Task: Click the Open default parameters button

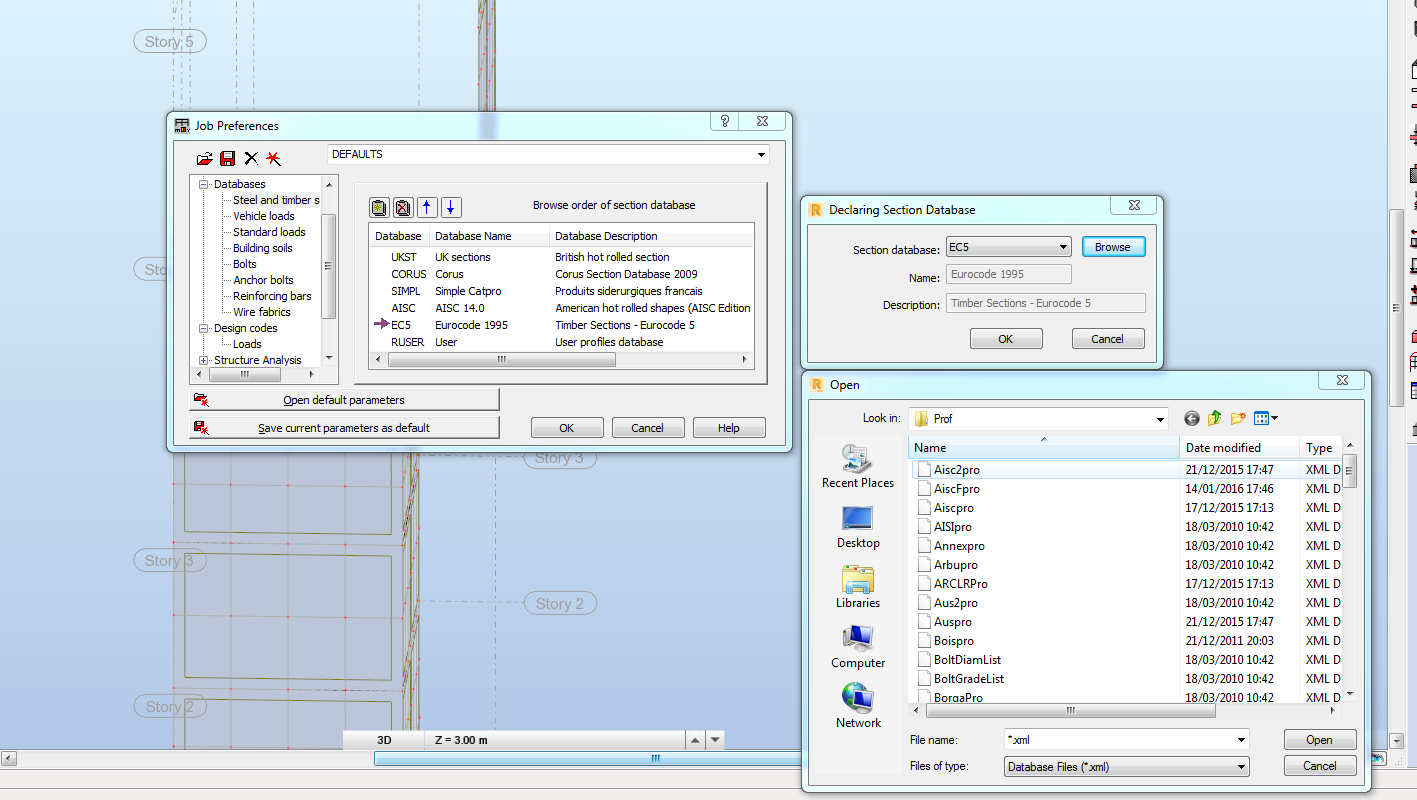Action: (x=344, y=400)
